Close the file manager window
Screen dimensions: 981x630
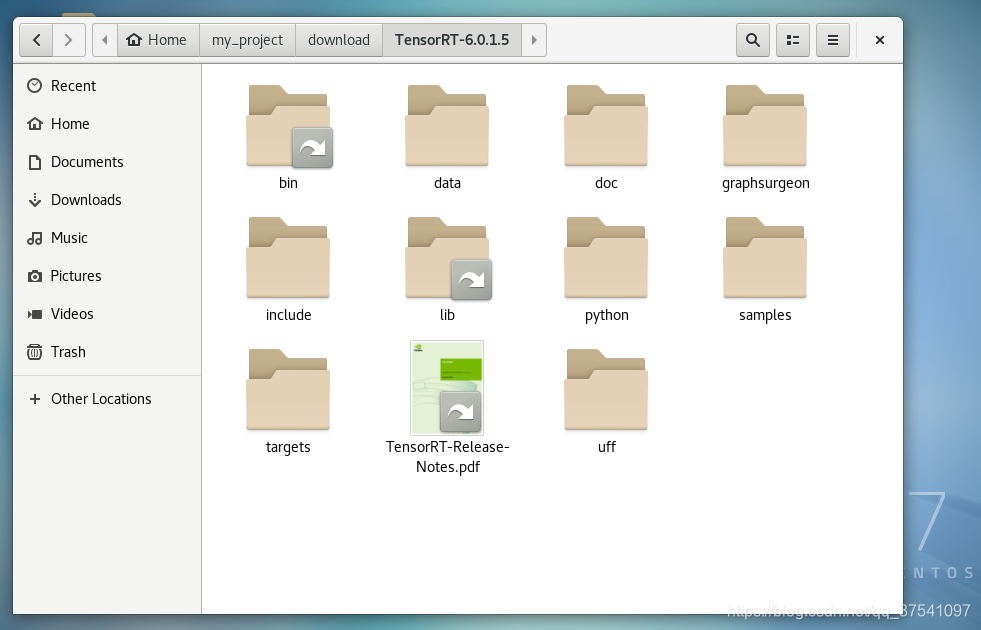[880, 40]
